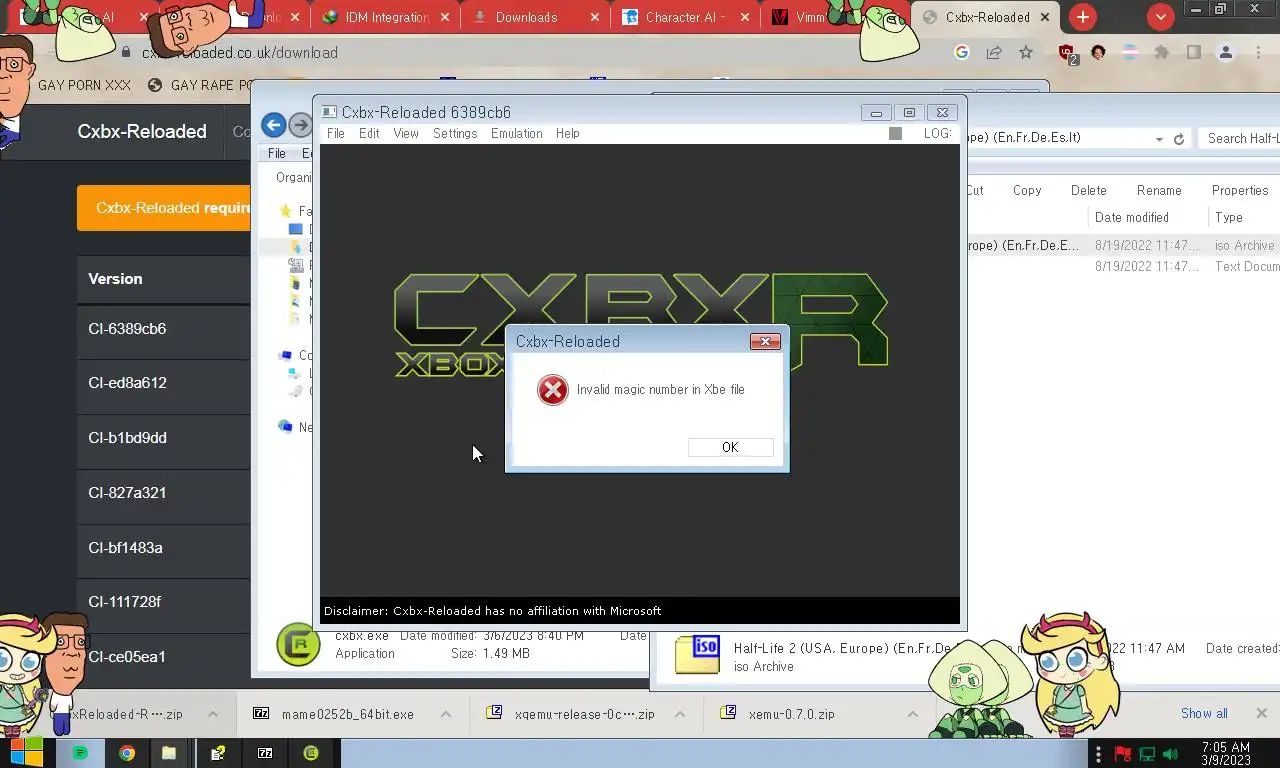Image resolution: width=1280 pixels, height=768 pixels.
Task: Sort by the Type column header
Action: (1229, 217)
